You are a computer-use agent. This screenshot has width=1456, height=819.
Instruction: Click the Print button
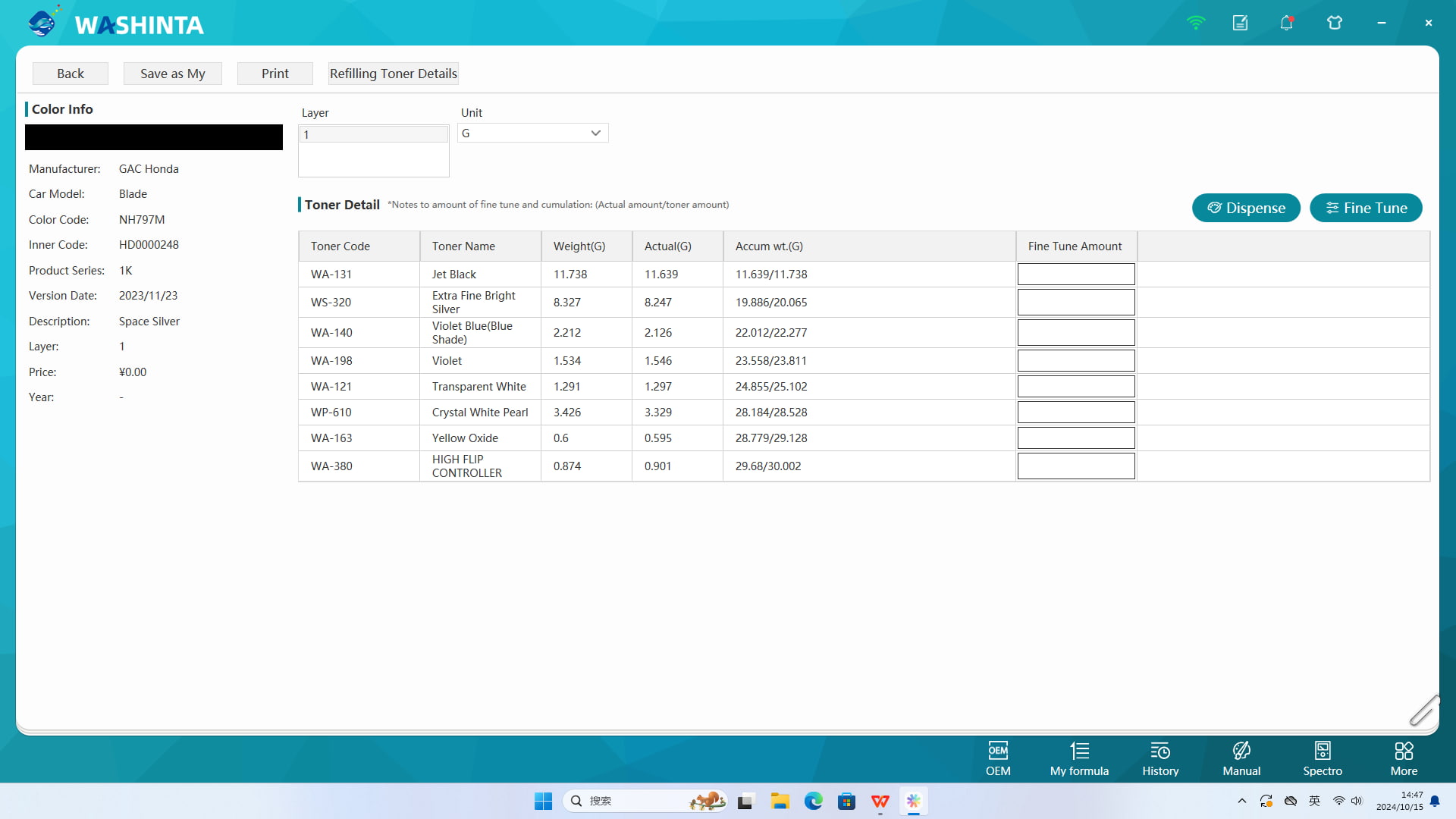(x=275, y=74)
